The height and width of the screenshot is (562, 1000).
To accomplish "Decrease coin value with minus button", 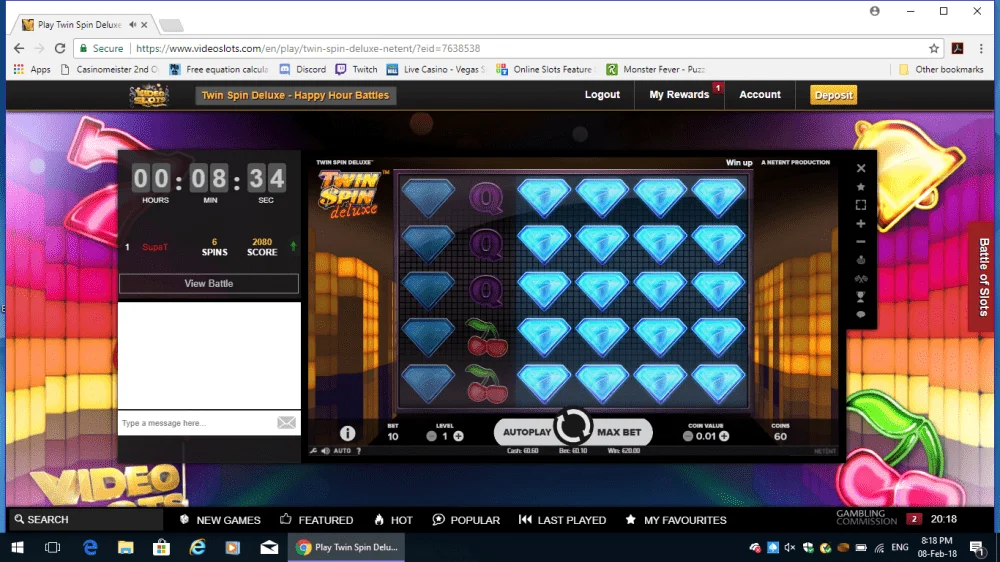I will [x=688, y=436].
